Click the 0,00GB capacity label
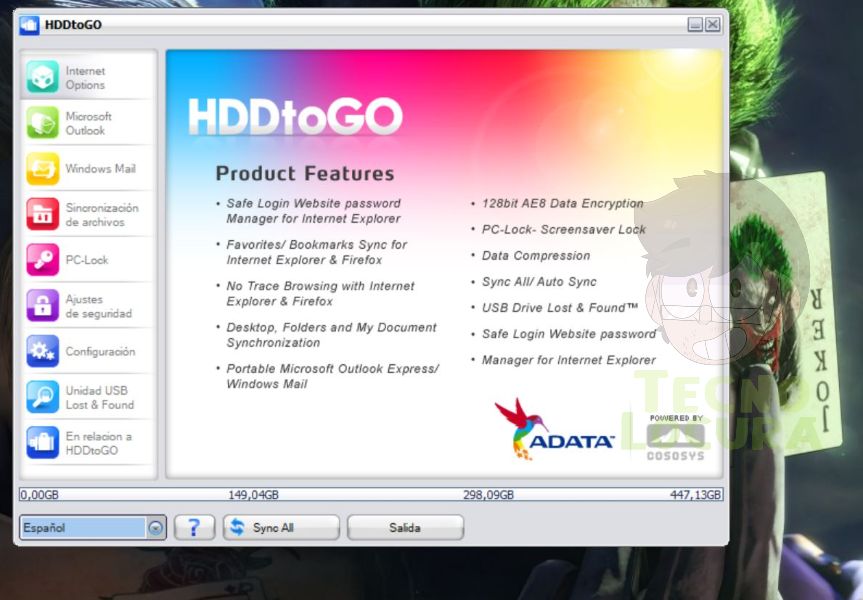The height and width of the screenshot is (600, 863). tap(39, 495)
